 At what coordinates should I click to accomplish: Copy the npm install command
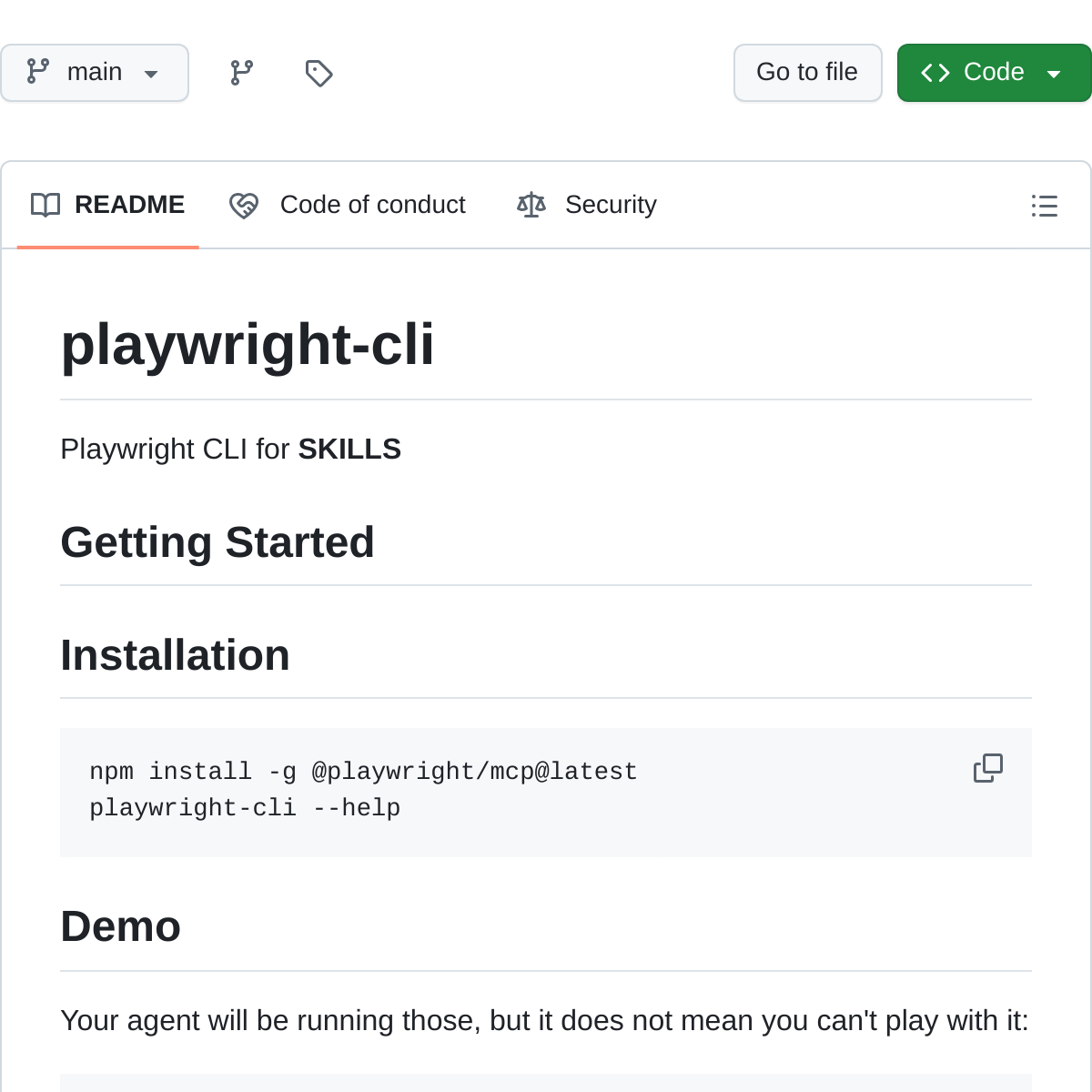[x=987, y=768]
